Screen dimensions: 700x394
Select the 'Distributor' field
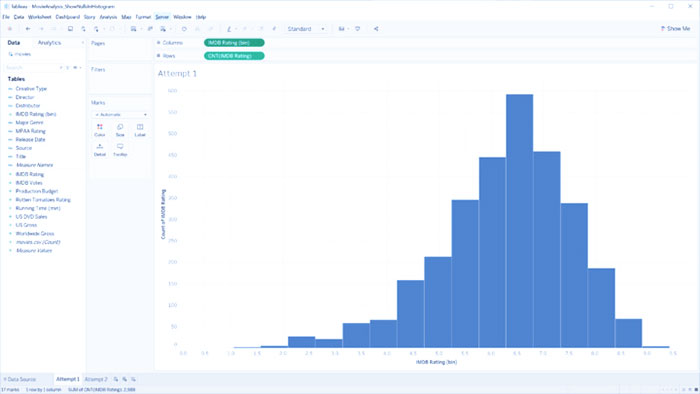point(28,106)
